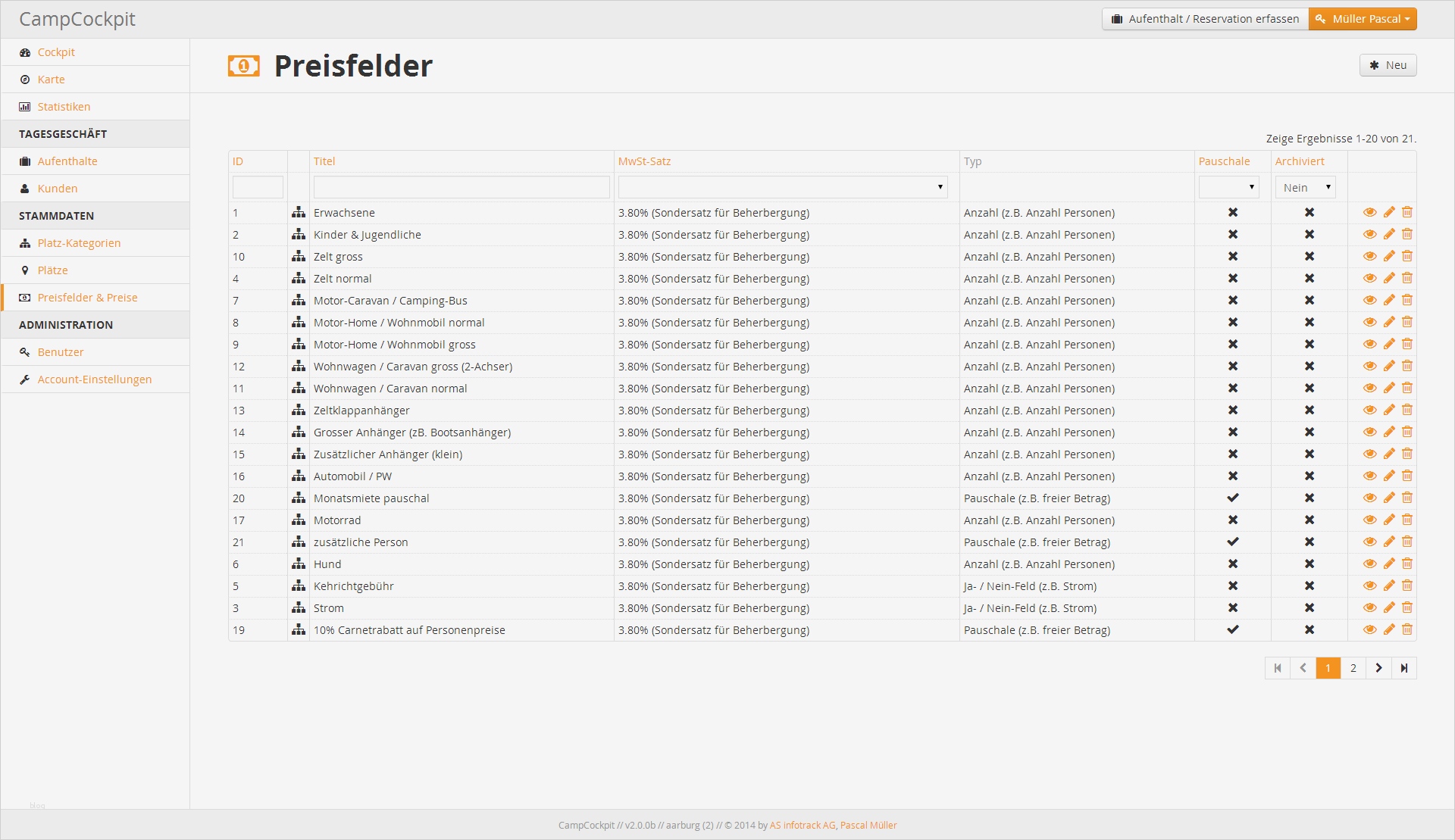Open the MwSt-Satz filter dropdown

click(782, 187)
